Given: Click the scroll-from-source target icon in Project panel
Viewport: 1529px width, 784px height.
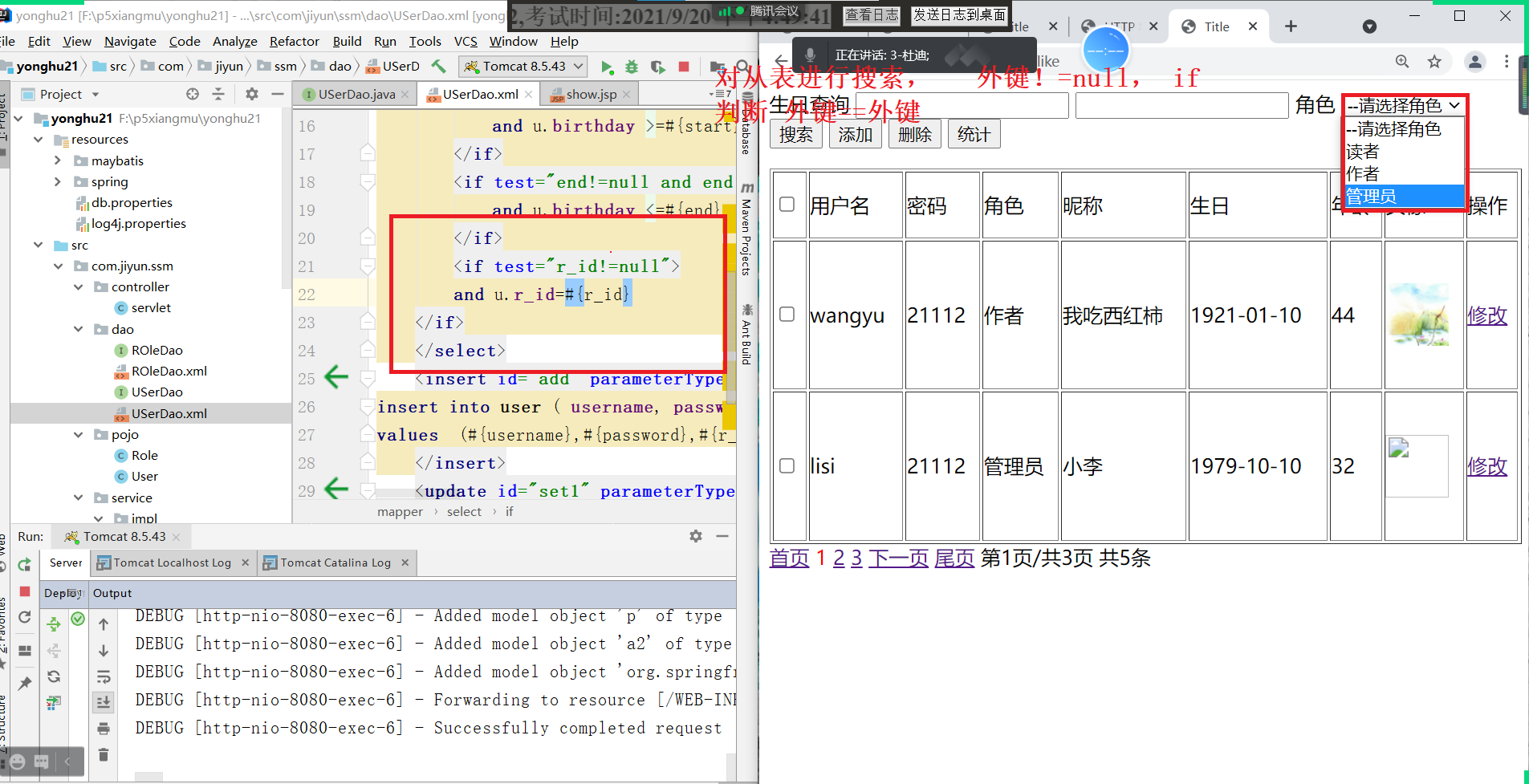Looking at the screenshot, I should [193, 94].
